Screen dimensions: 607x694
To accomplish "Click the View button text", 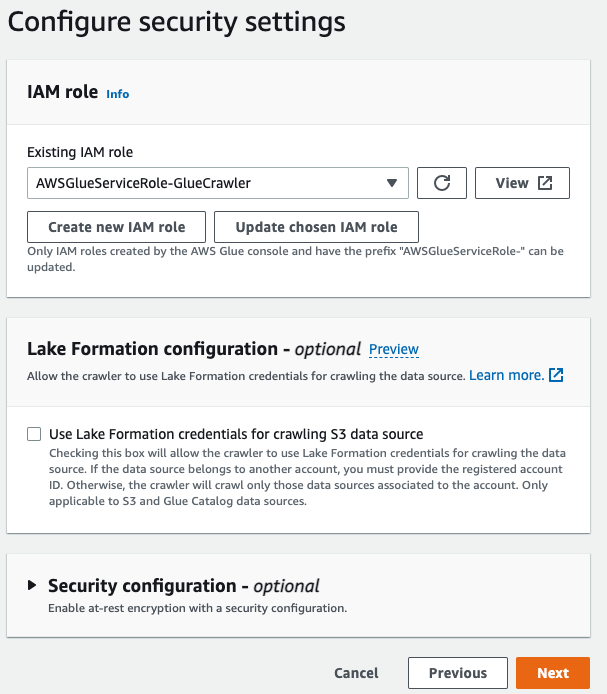I will [x=512, y=183].
